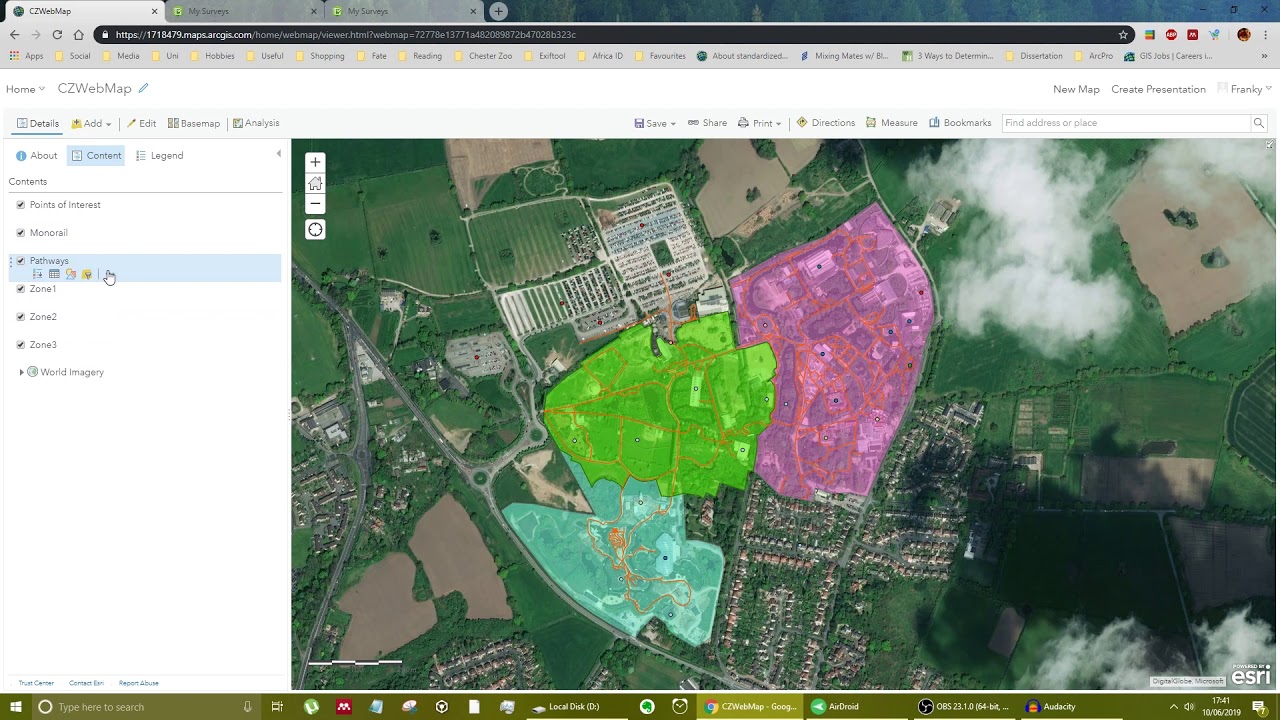Open Task View in taskbar
Image resolution: width=1280 pixels, height=720 pixels.
(x=277, y=707)
